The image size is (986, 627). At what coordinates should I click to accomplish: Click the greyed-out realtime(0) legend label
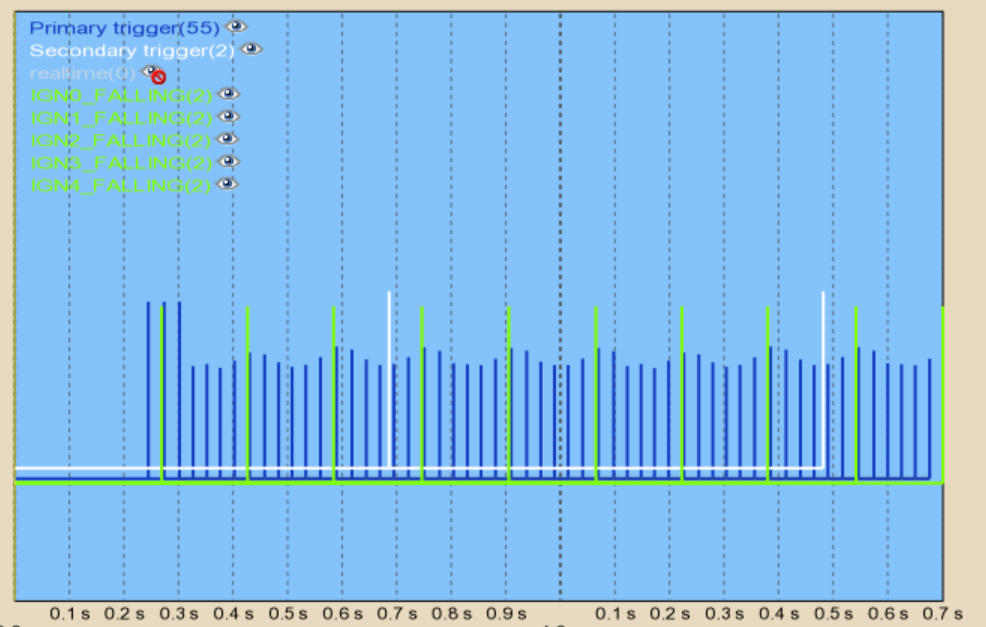tap(83, 73)
